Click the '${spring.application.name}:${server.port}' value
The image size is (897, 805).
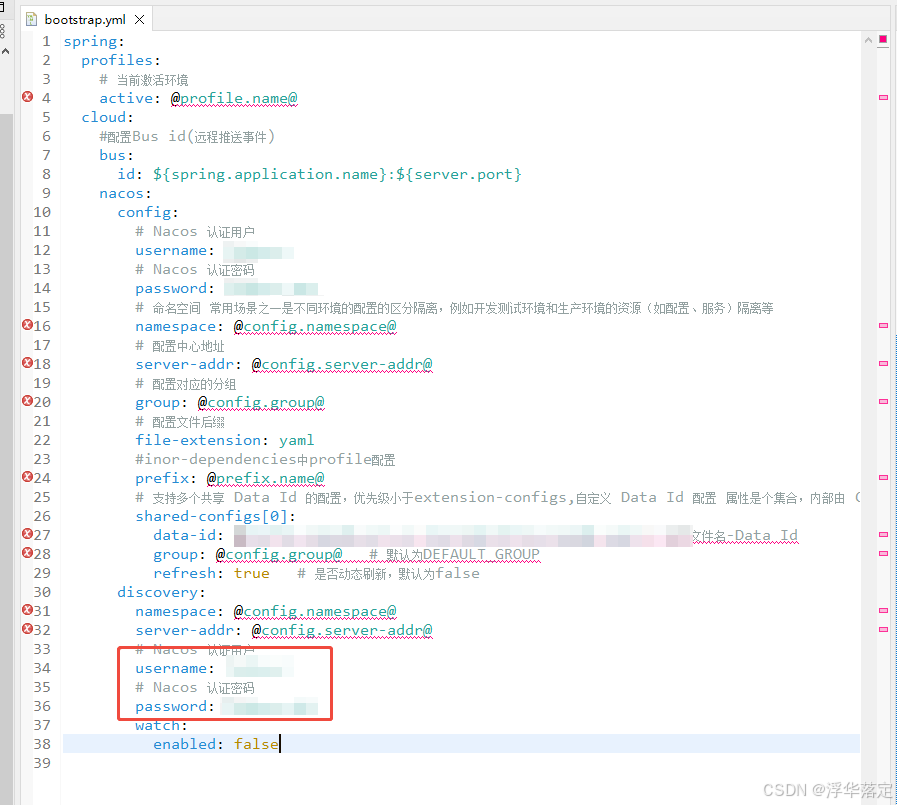338,175
